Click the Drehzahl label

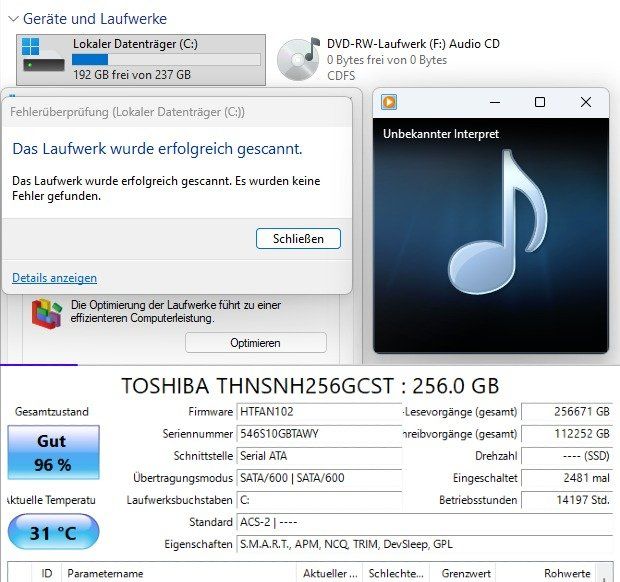[496, 456]
